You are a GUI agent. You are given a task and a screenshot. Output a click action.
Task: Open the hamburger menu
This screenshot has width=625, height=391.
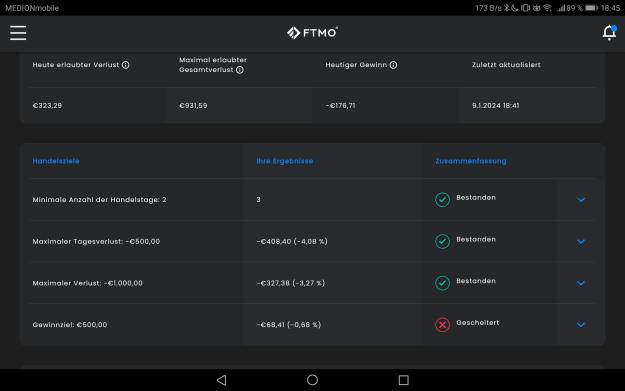point(18,33)
